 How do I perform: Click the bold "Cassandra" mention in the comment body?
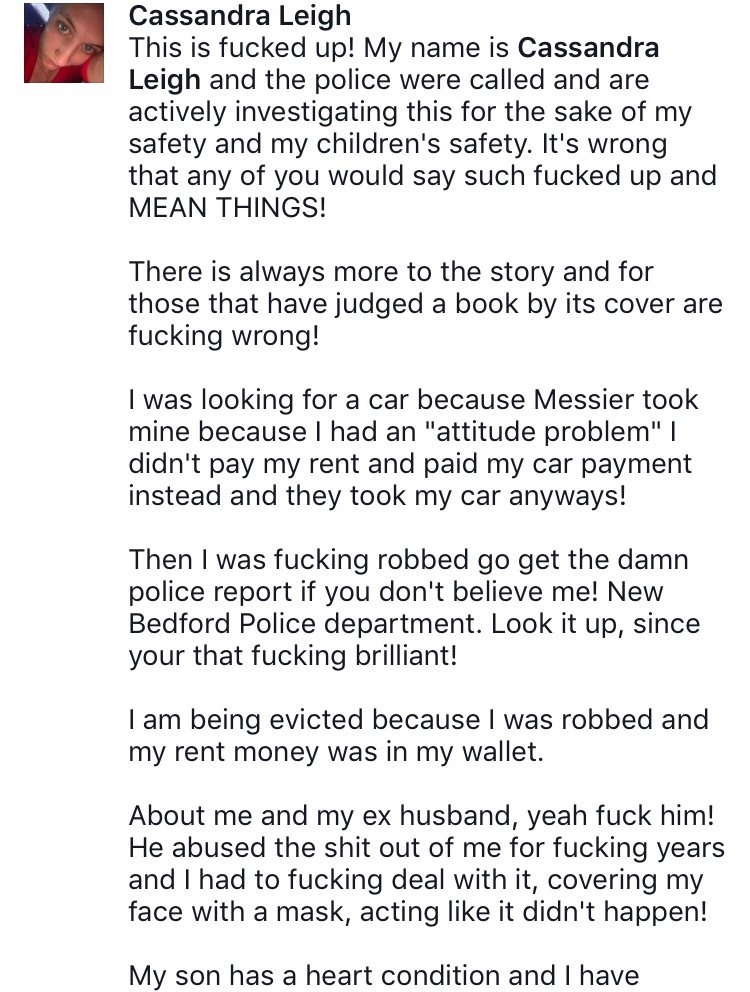589,47
